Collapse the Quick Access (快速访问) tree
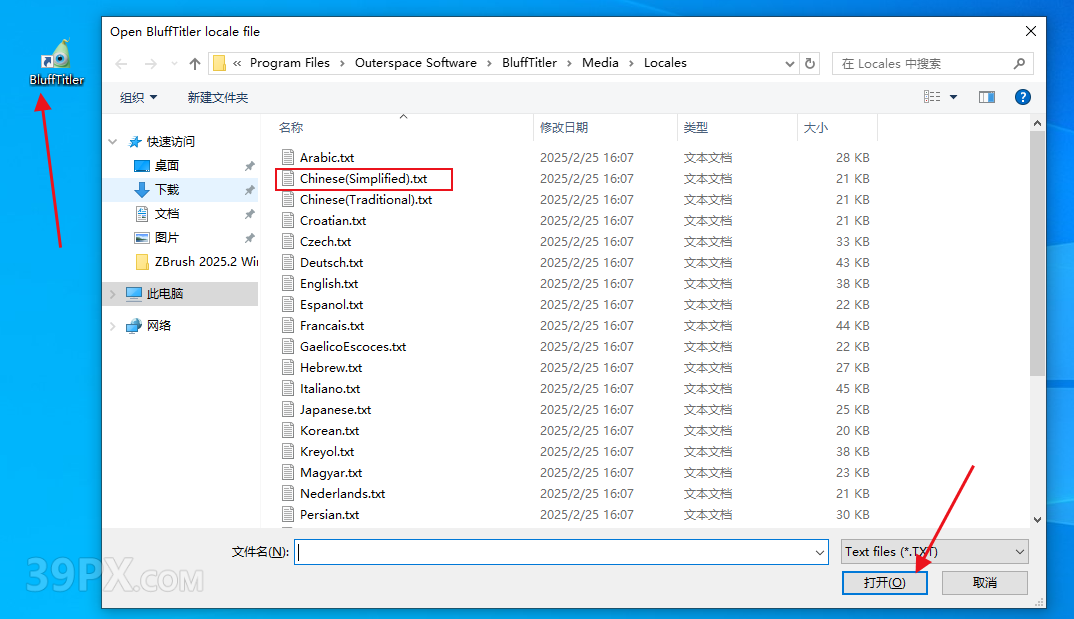The image size is (1074, 619). (114, 142)
